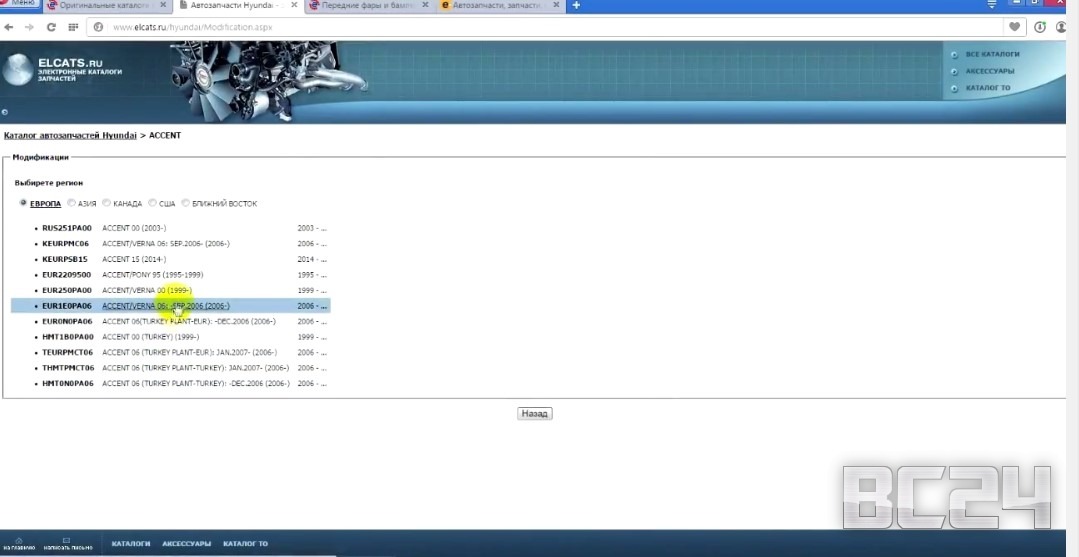Image resolution: width=1079 pixels, height=557 pixels.
Task: Click the home icon in the footer
Action: tap(19, 540)
